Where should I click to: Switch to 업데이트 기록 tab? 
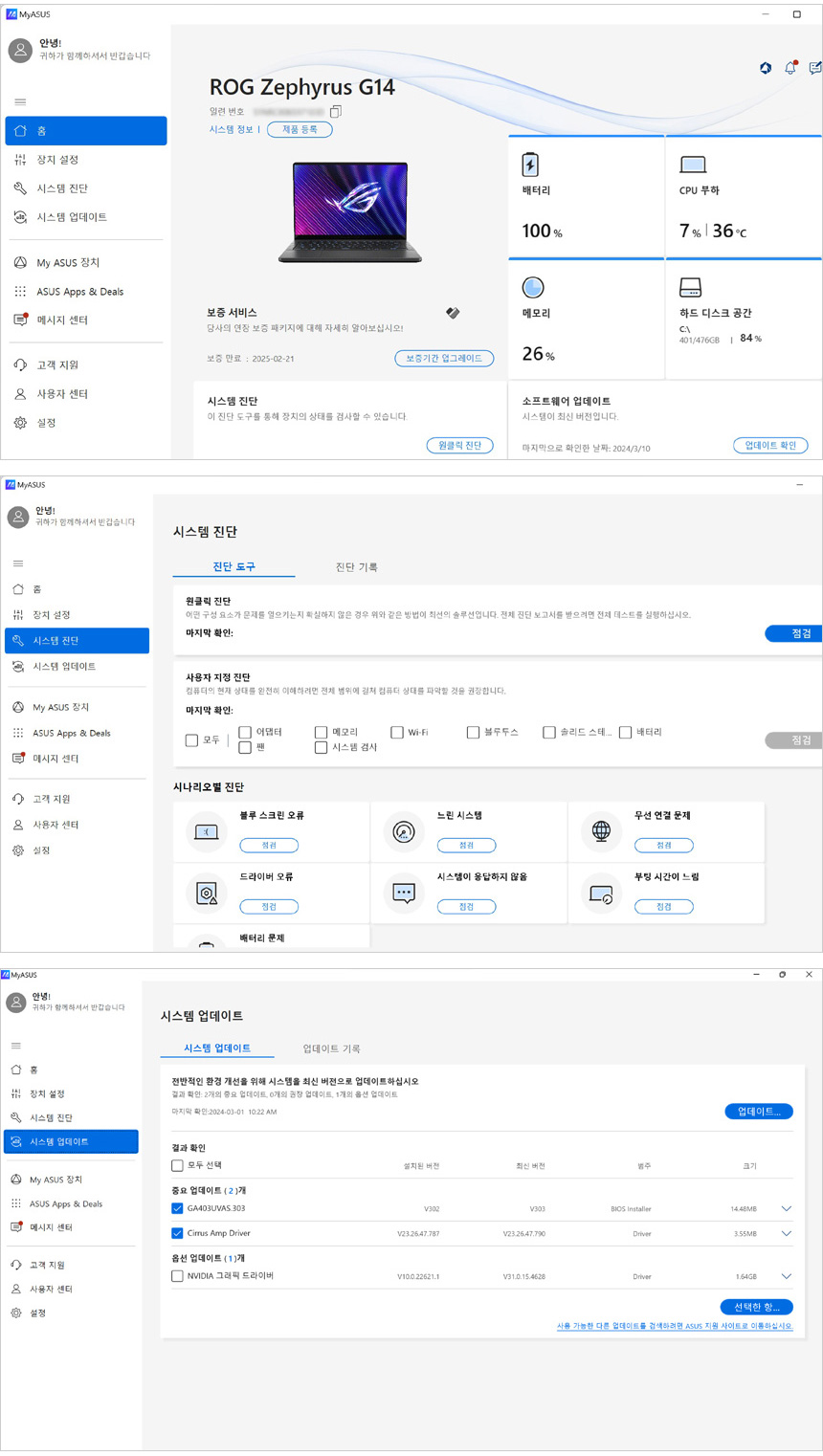[331, 1048]
